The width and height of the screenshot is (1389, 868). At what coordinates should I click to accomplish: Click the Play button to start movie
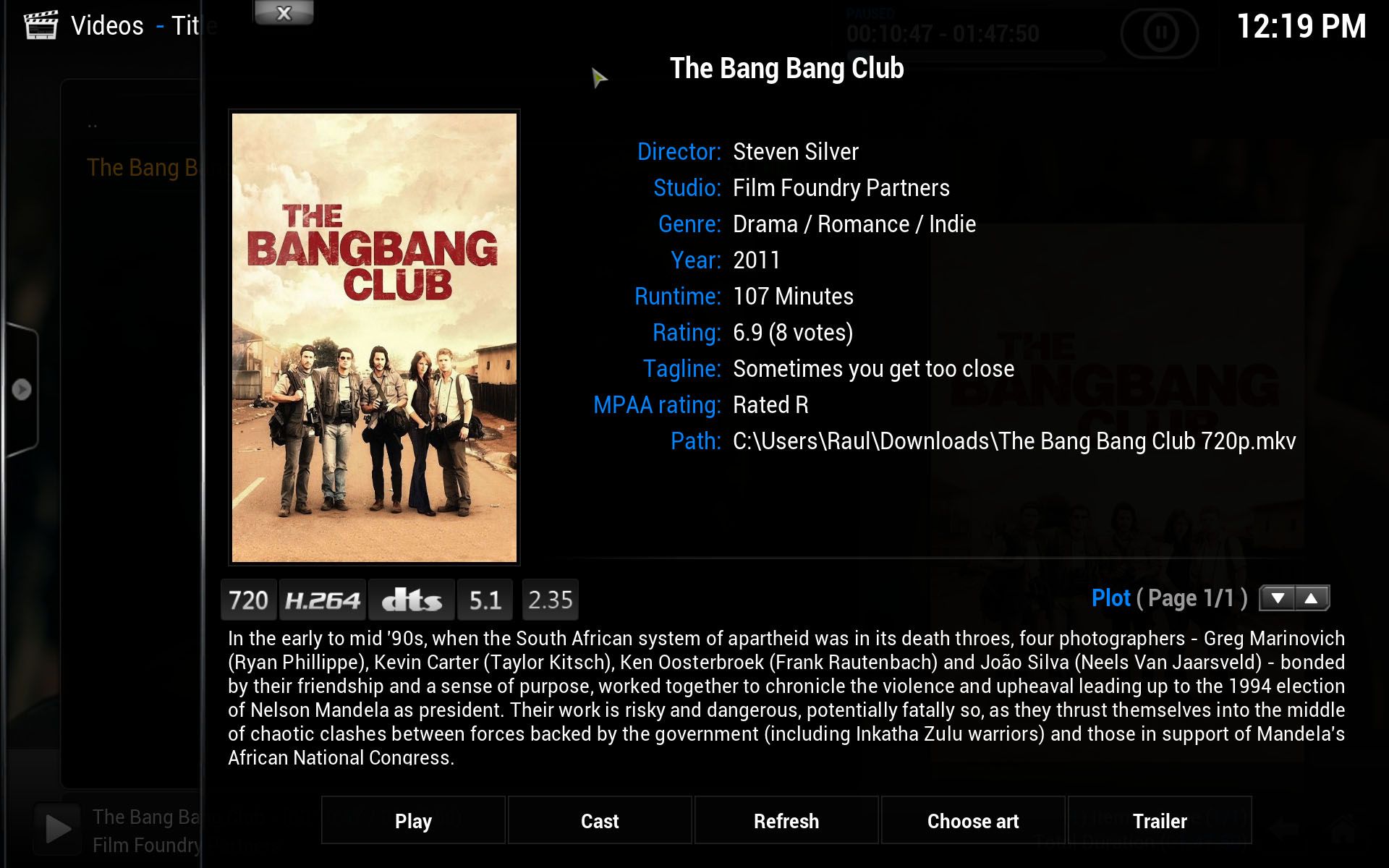412,820
